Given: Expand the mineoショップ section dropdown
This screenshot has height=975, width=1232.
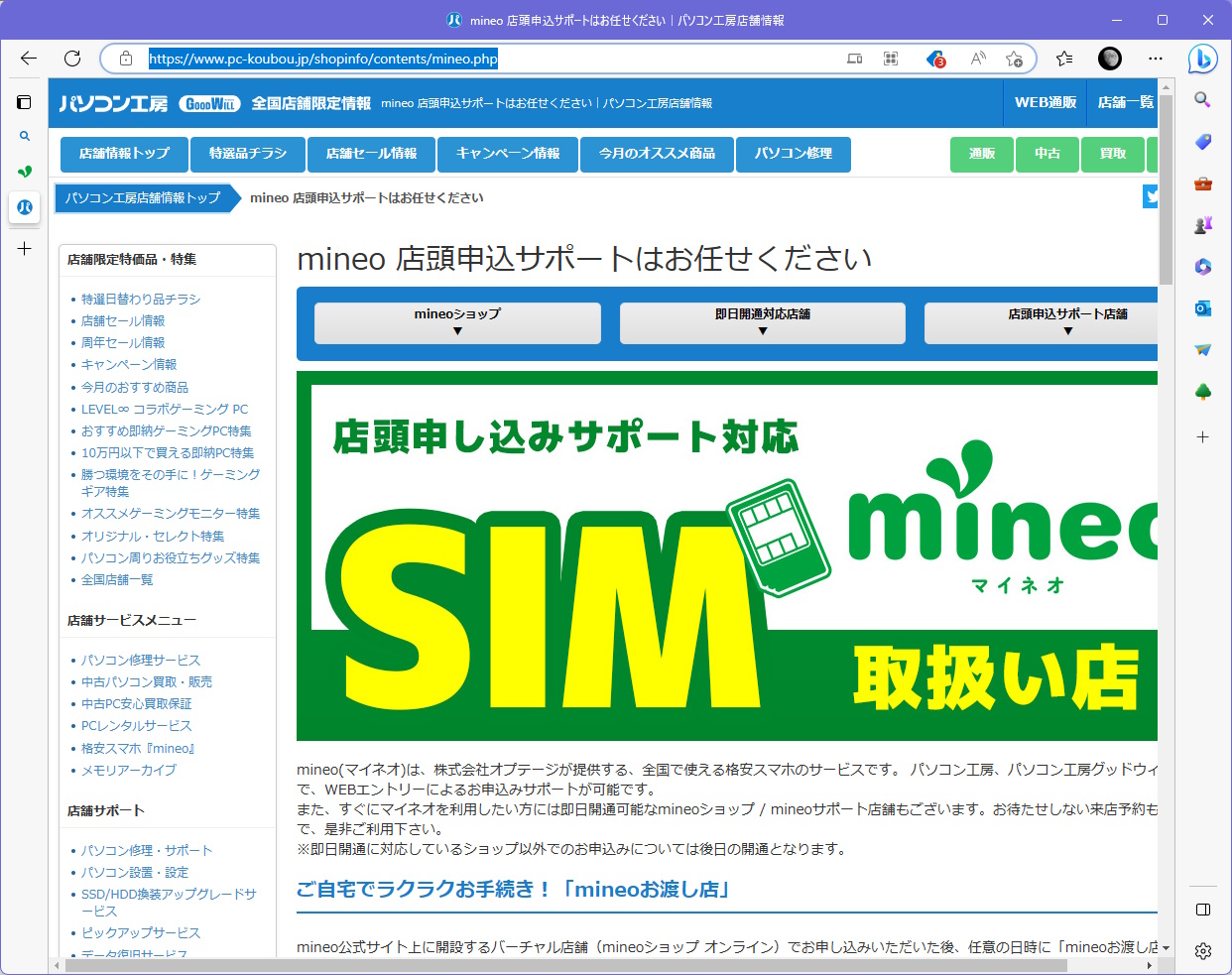Looking at the screenshot, I should (457, 323).
